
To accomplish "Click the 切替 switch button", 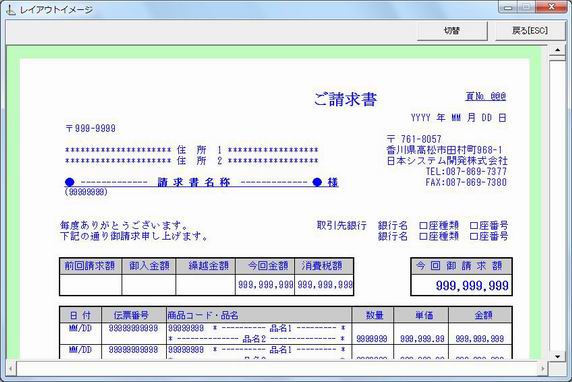I will (x=452, y=31).
